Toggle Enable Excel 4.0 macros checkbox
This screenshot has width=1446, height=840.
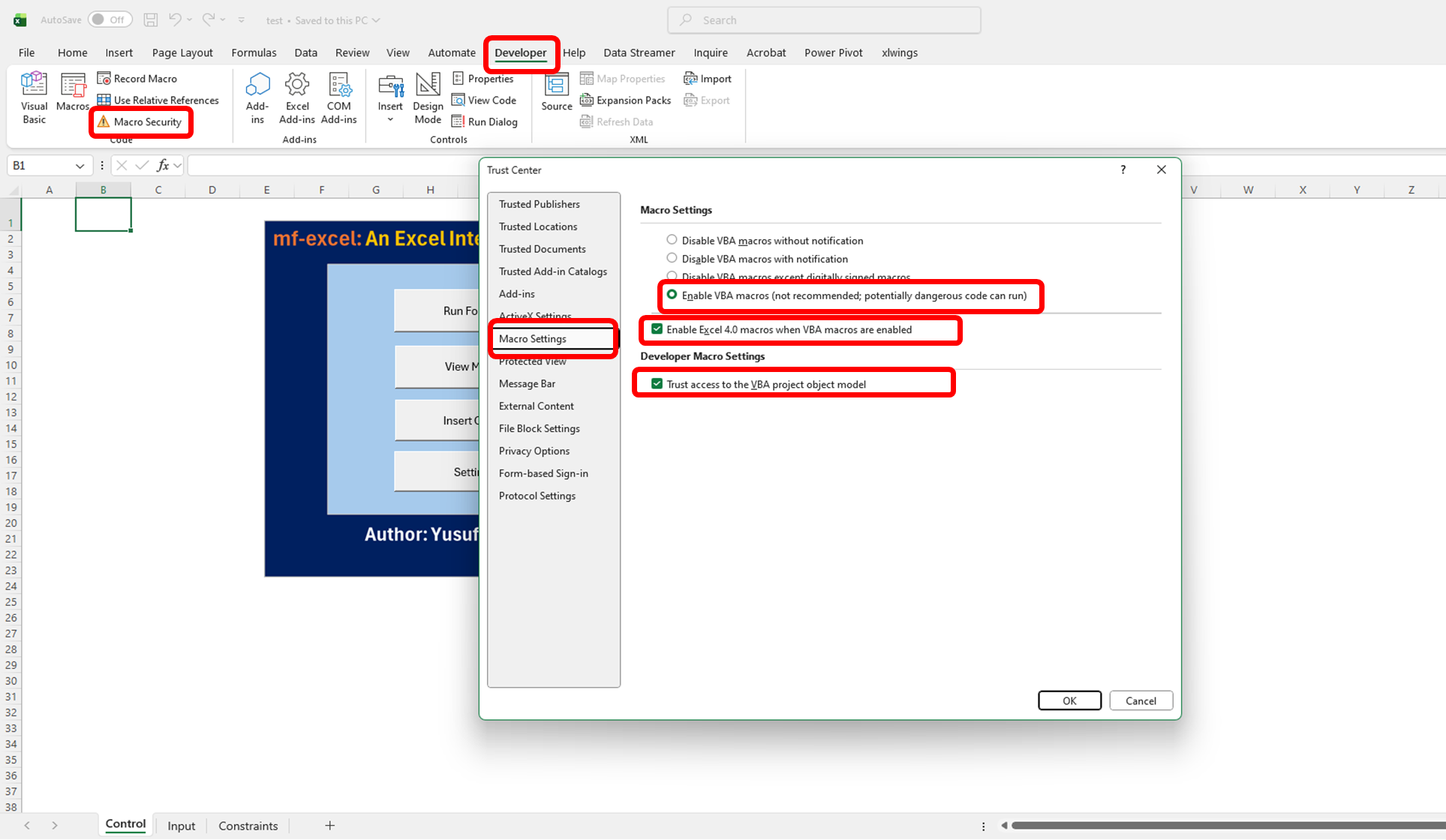[x=657, y=329]
